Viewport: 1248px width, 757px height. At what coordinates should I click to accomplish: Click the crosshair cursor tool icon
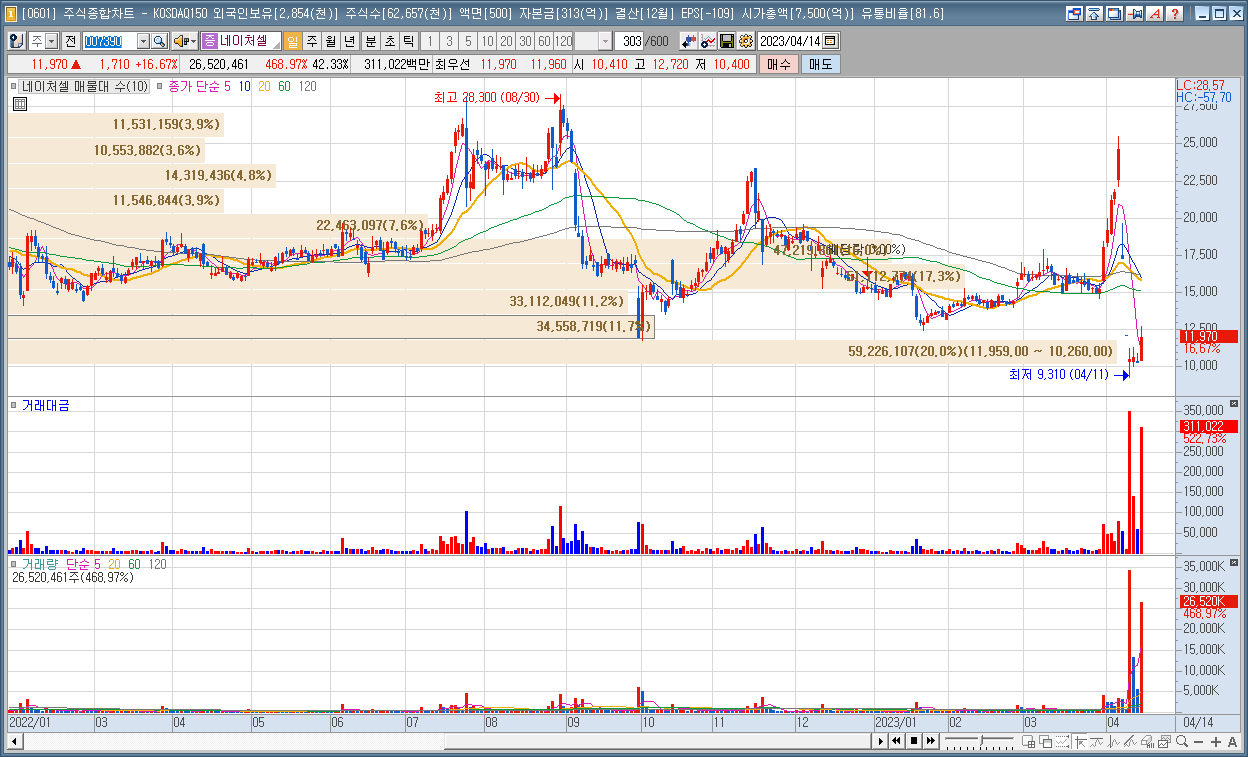pyautogui.click(x=1080, y=741)
